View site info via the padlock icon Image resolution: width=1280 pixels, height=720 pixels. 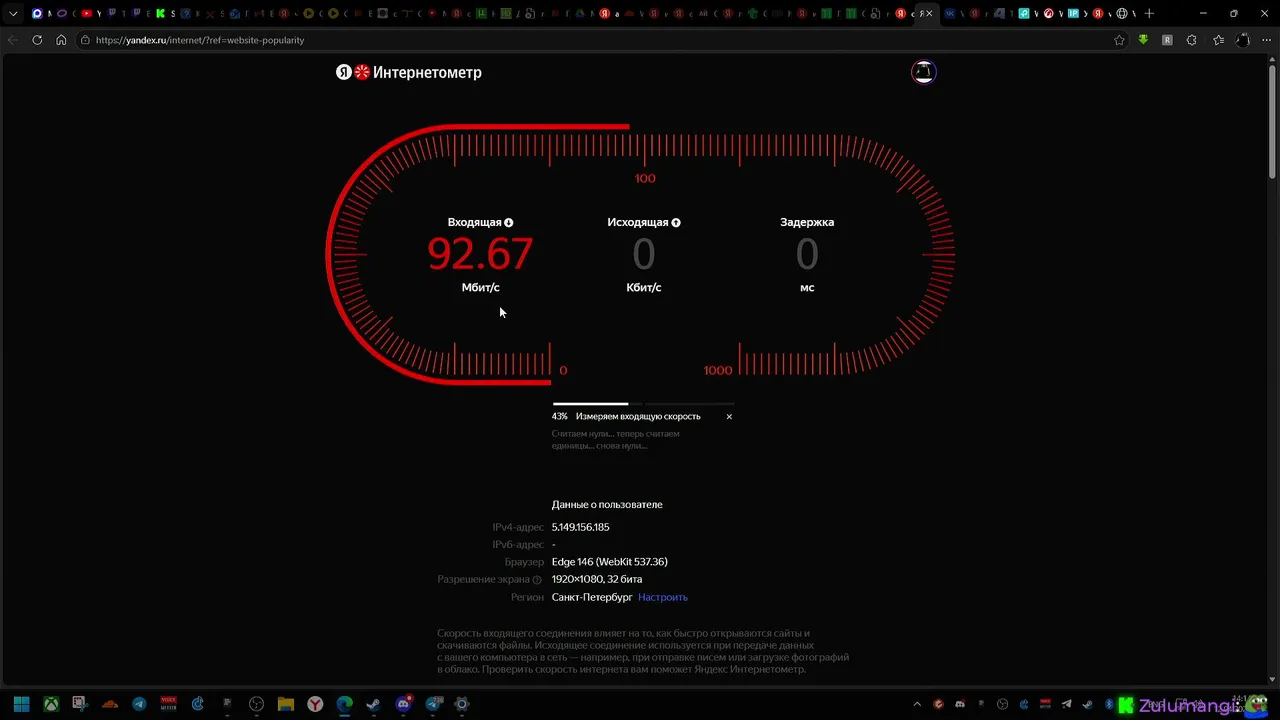(x=86, y=40)
